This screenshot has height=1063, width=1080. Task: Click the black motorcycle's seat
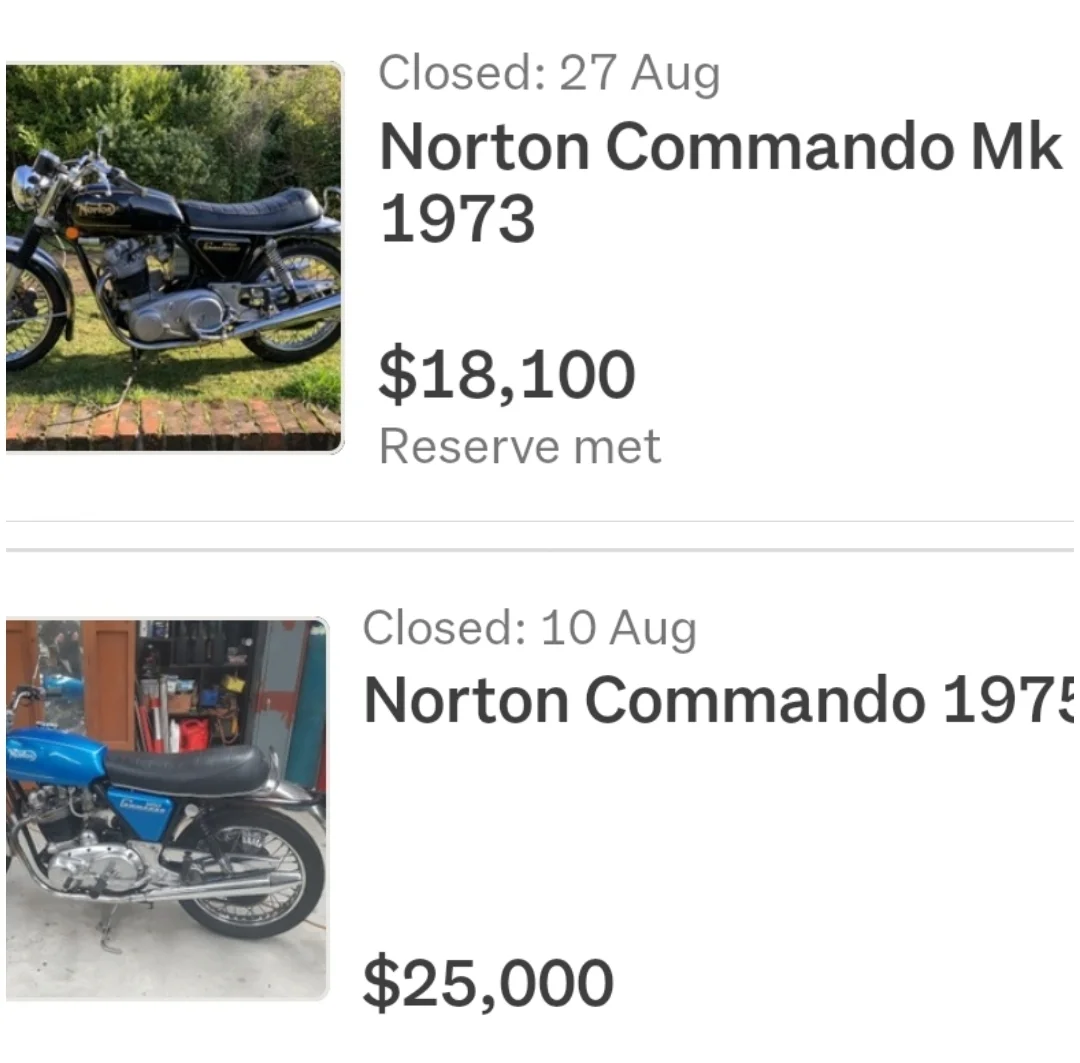(x=250, y=208)
